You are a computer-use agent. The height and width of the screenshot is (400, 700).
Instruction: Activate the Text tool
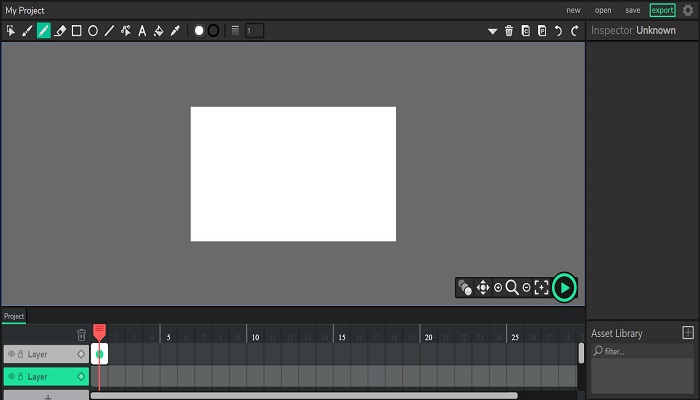click(142, 31)
